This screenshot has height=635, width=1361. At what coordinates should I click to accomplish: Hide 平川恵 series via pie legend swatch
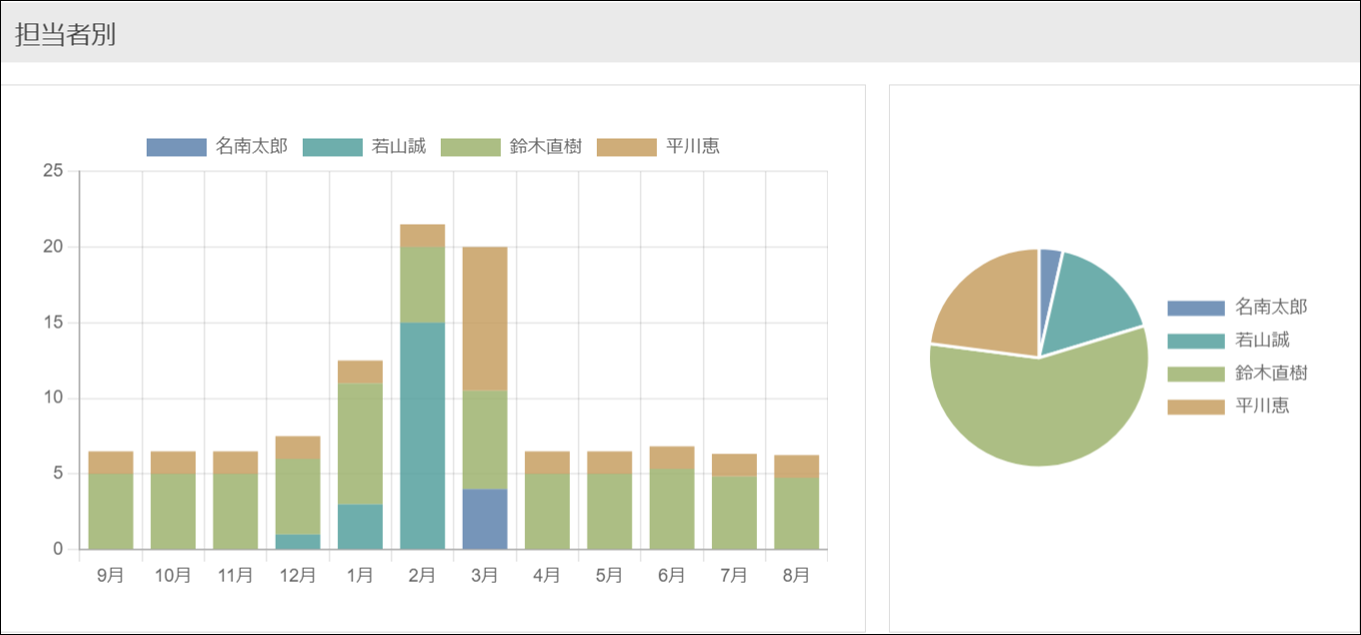(x=1195, y=407)
